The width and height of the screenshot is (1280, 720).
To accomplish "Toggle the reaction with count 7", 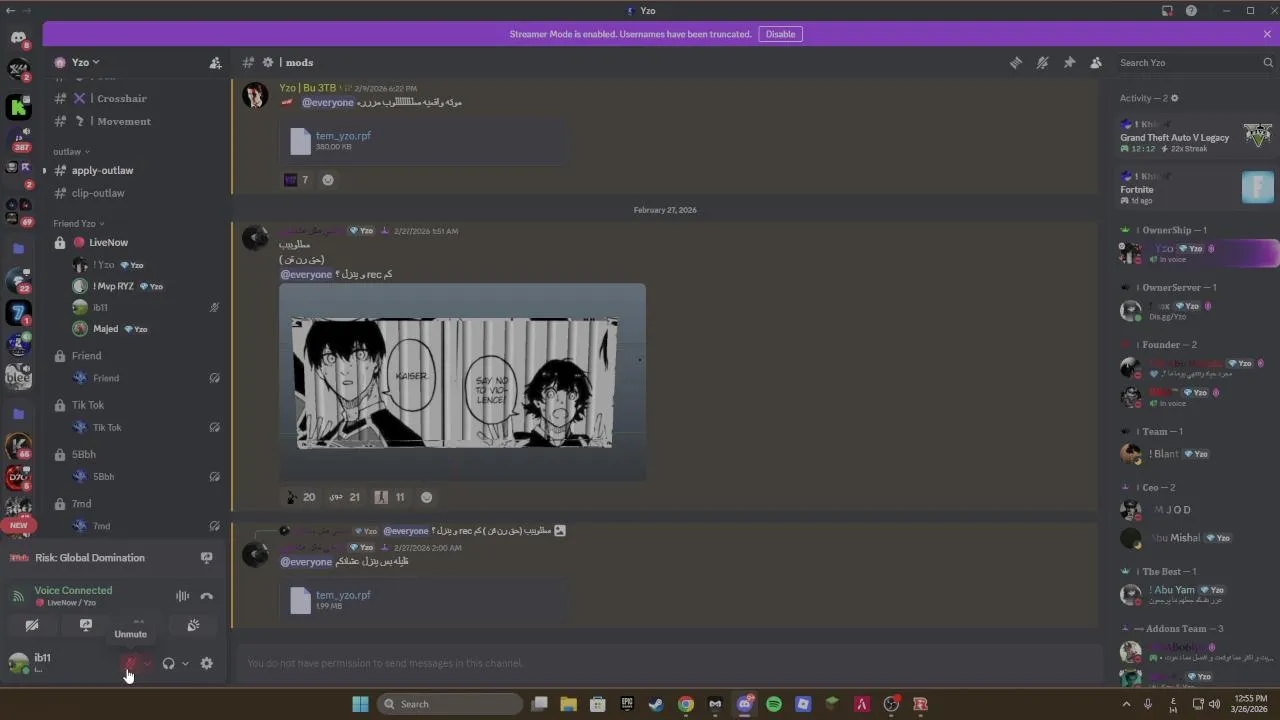I will (x=297, y=180).
